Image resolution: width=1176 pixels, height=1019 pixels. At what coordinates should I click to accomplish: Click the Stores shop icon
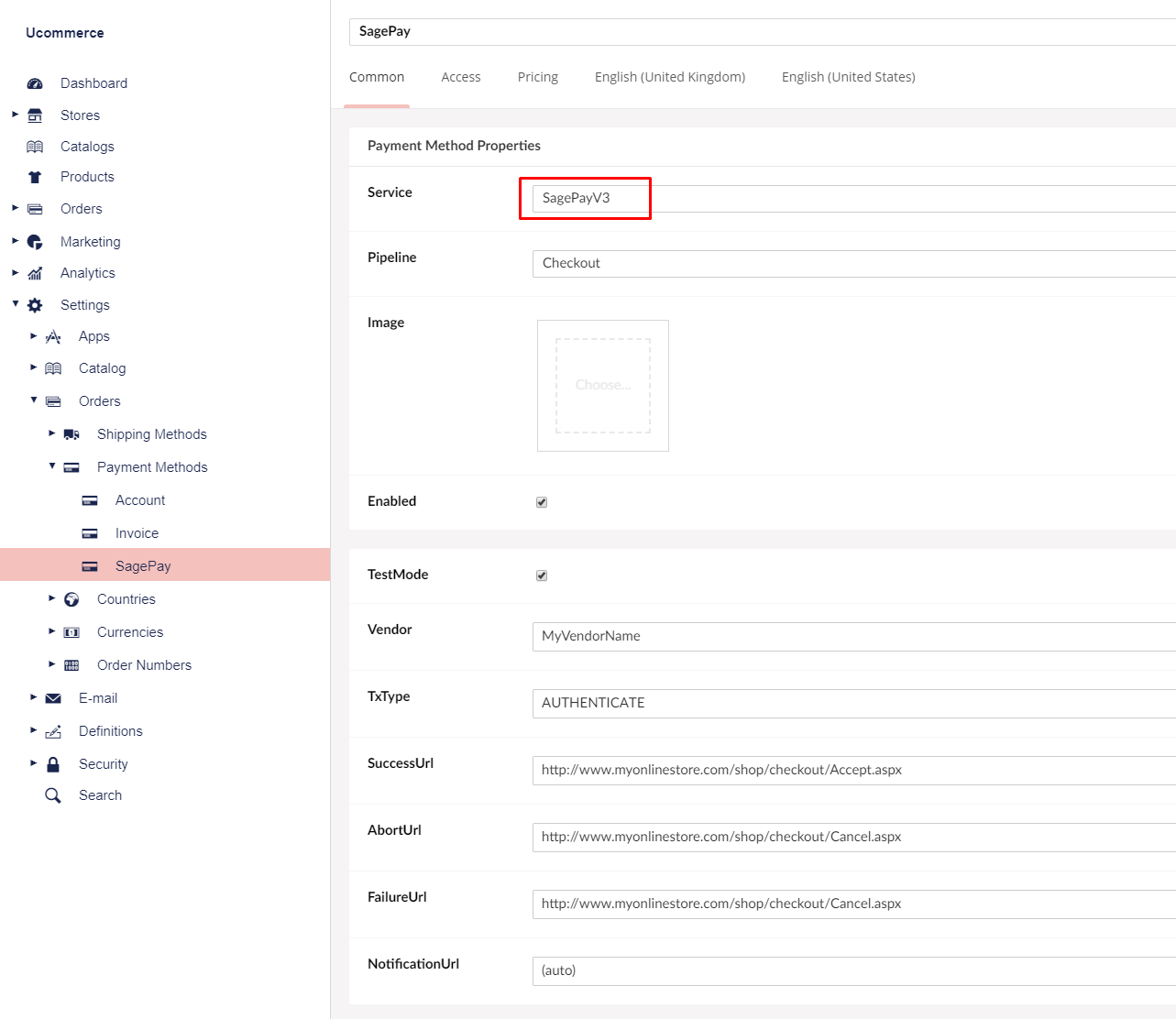click(x=35, y=115)
